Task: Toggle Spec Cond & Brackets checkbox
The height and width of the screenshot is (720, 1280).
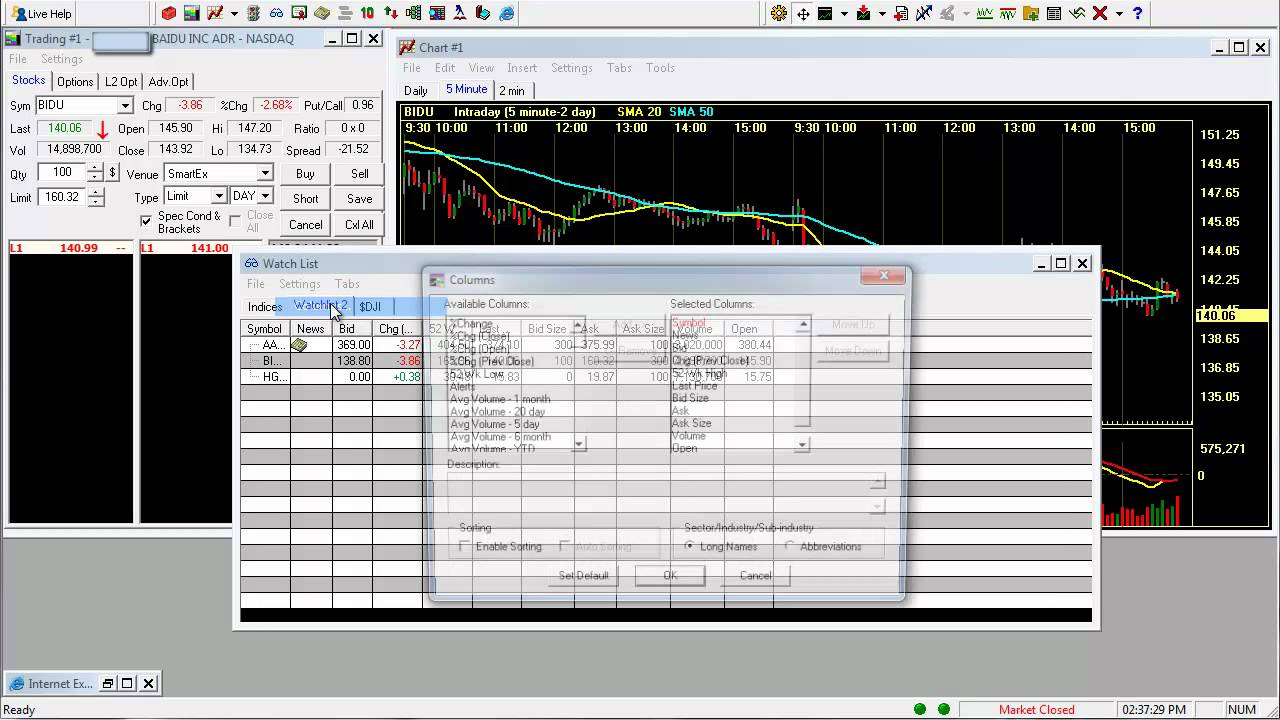Action: click(x=147, y=220)
